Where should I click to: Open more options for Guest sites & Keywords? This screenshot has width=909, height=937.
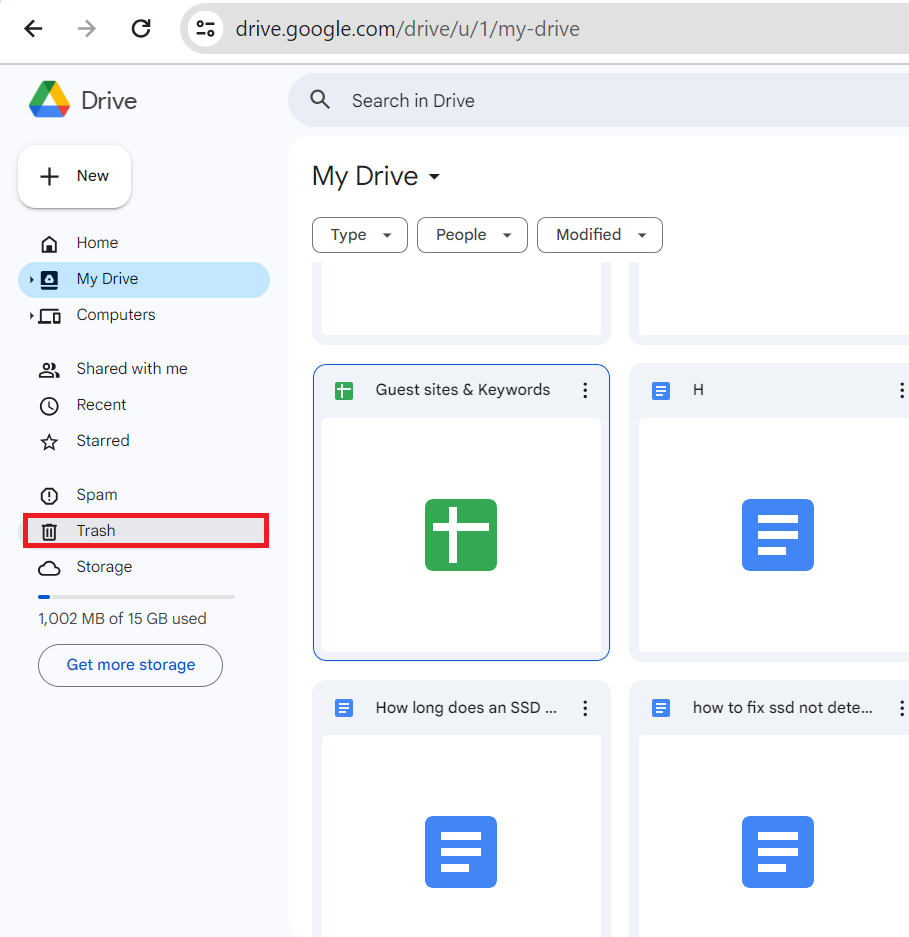[585, 390]
